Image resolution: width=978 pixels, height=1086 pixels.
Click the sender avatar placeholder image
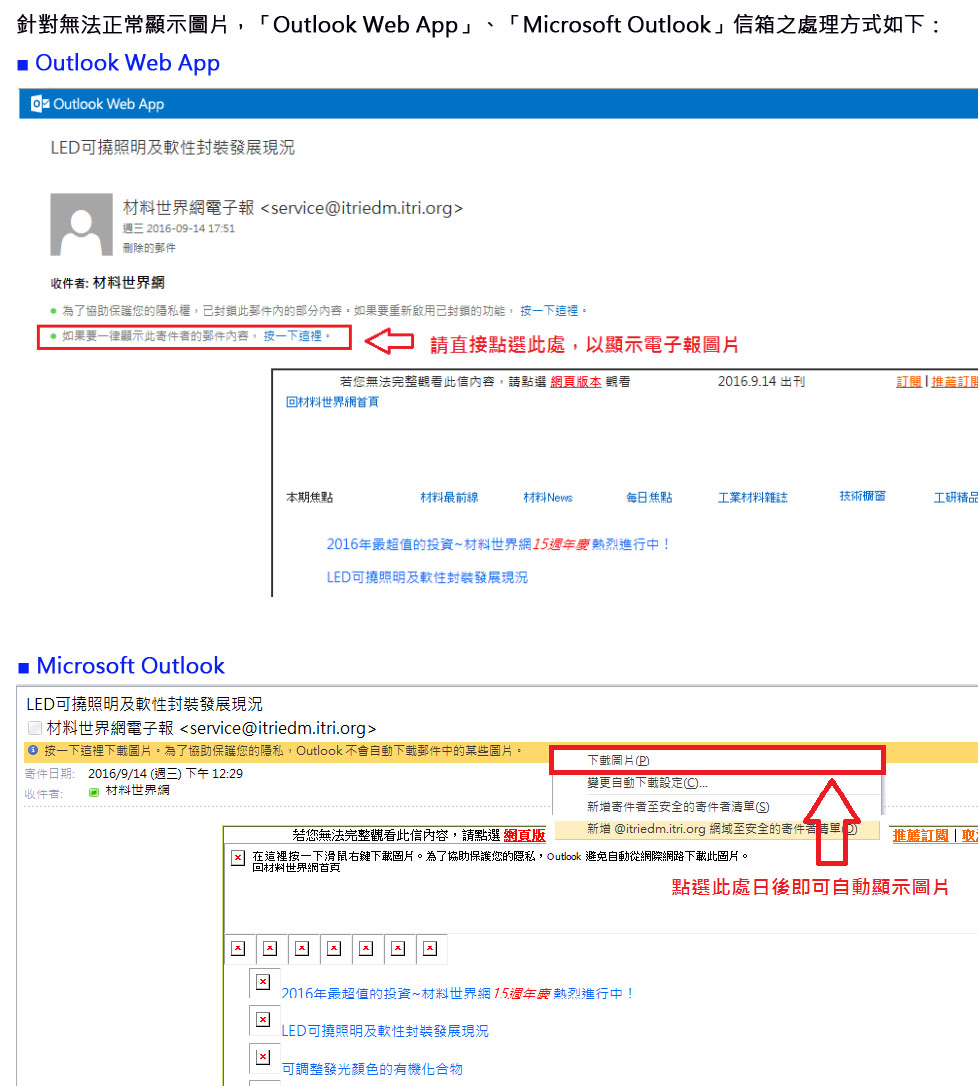(81, 224)
